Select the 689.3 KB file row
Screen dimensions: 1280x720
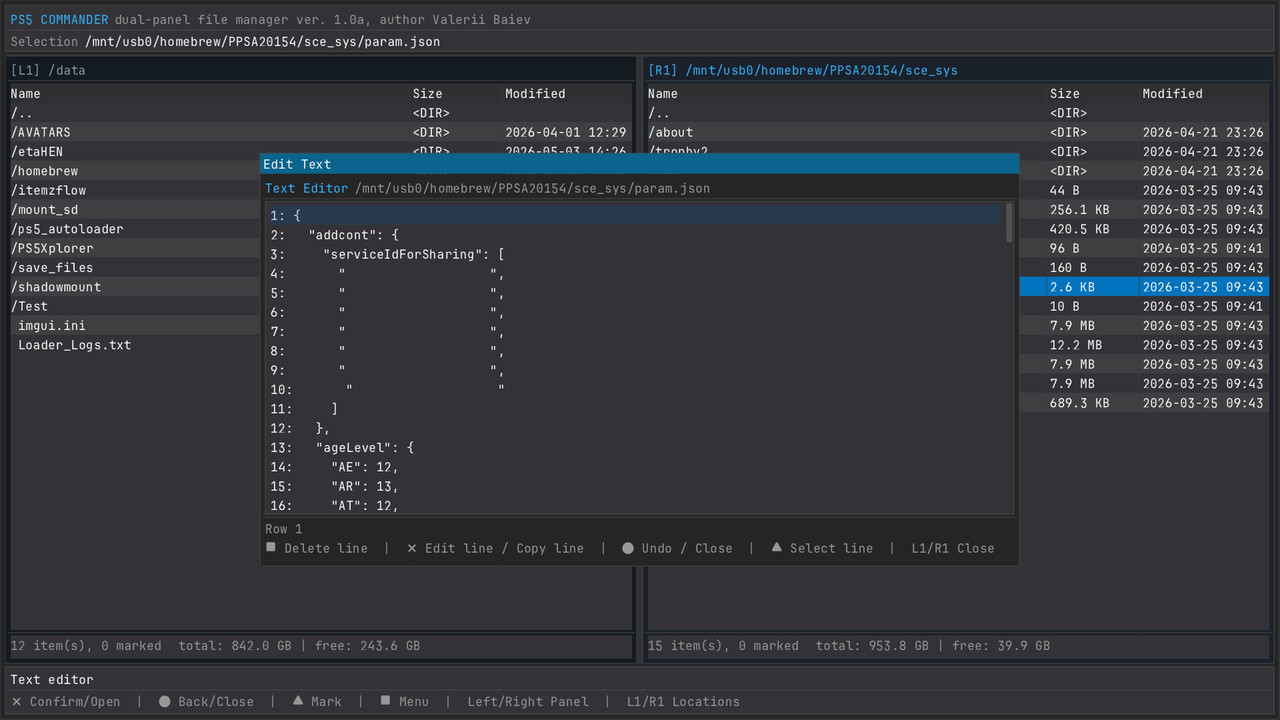click(x=1144, y=403)
